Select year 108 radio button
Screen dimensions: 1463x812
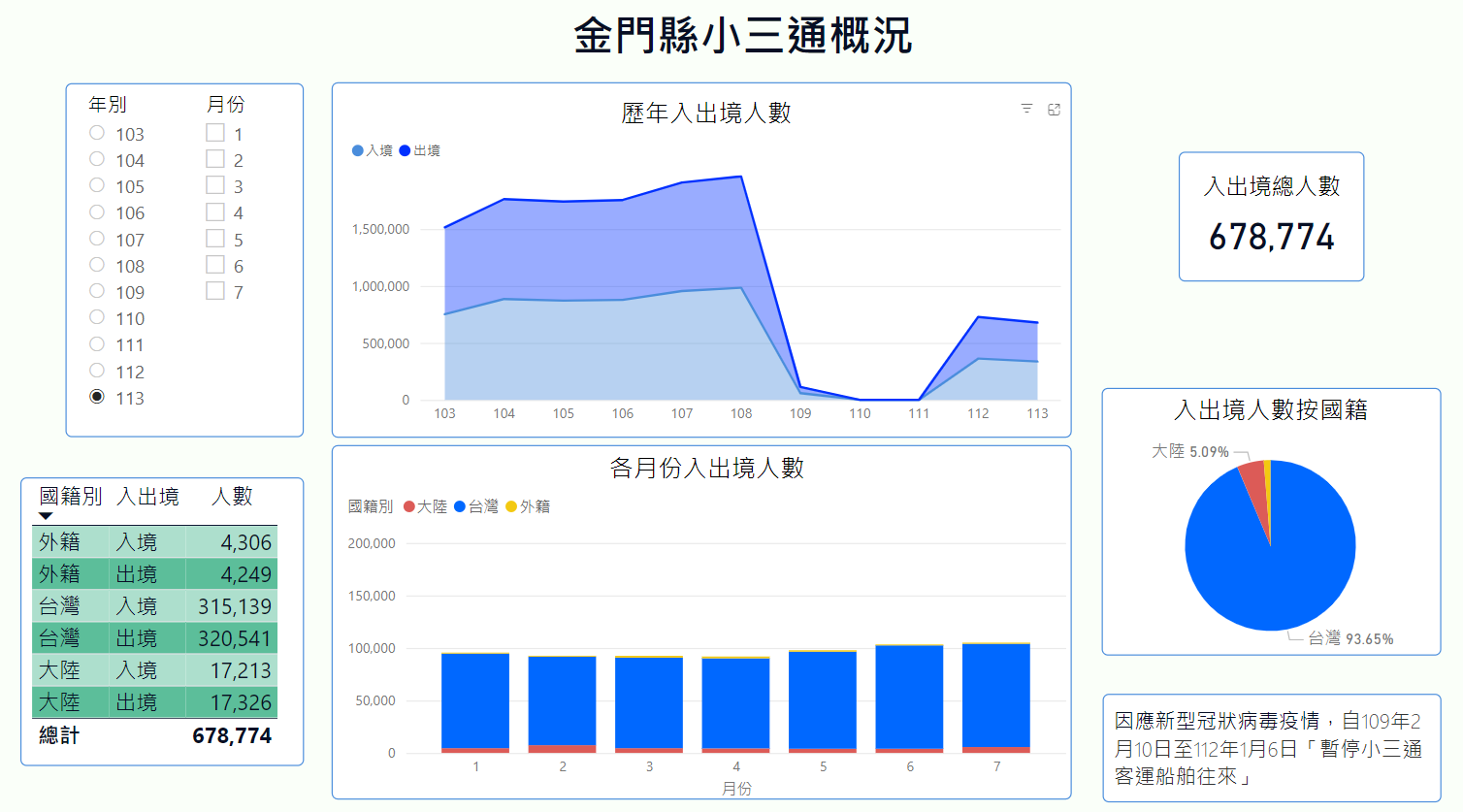97,265
